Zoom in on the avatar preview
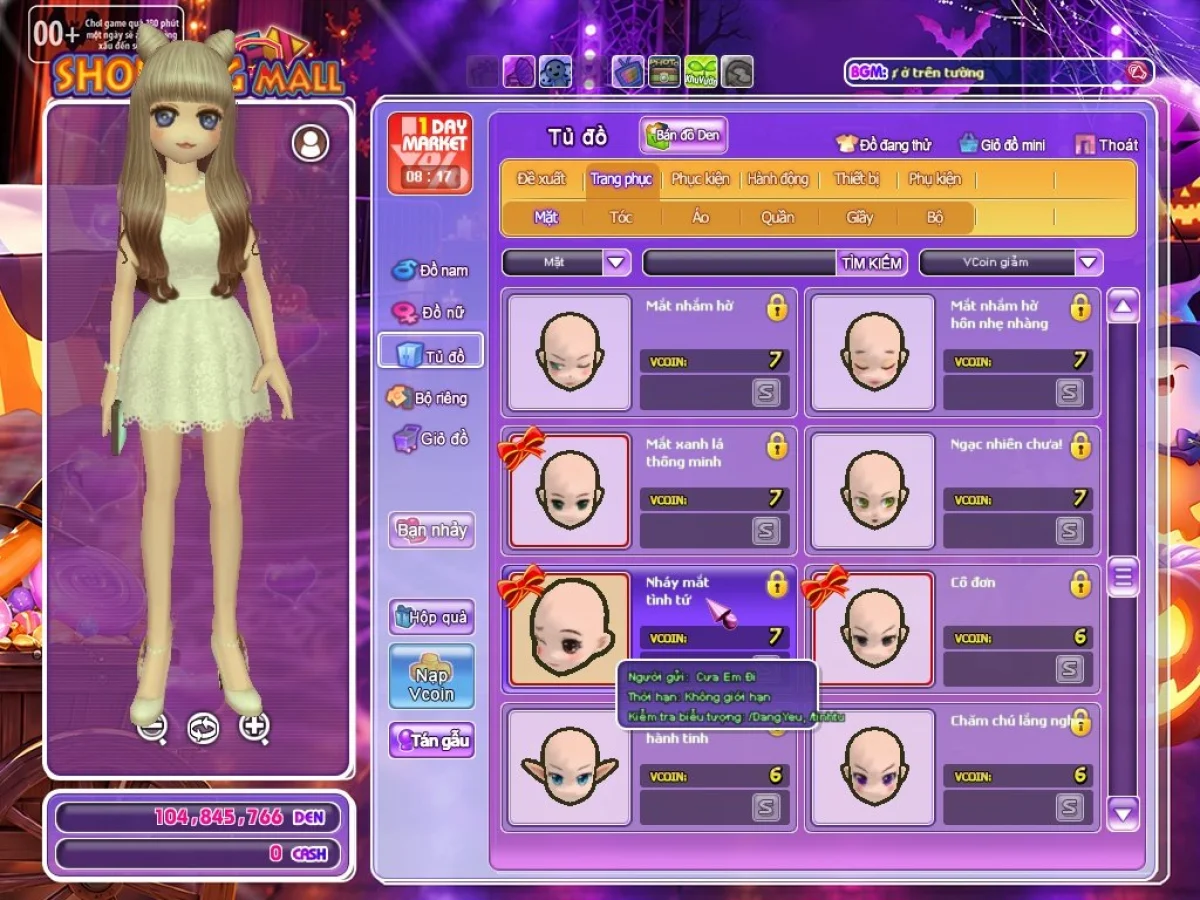Viewport: 1200px width, 900px height. (x=255, y=727)
